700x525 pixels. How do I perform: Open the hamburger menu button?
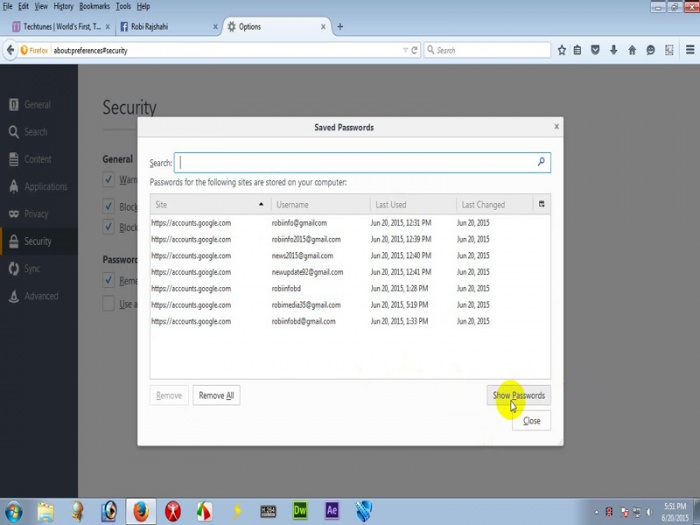(x=690, y=50)
